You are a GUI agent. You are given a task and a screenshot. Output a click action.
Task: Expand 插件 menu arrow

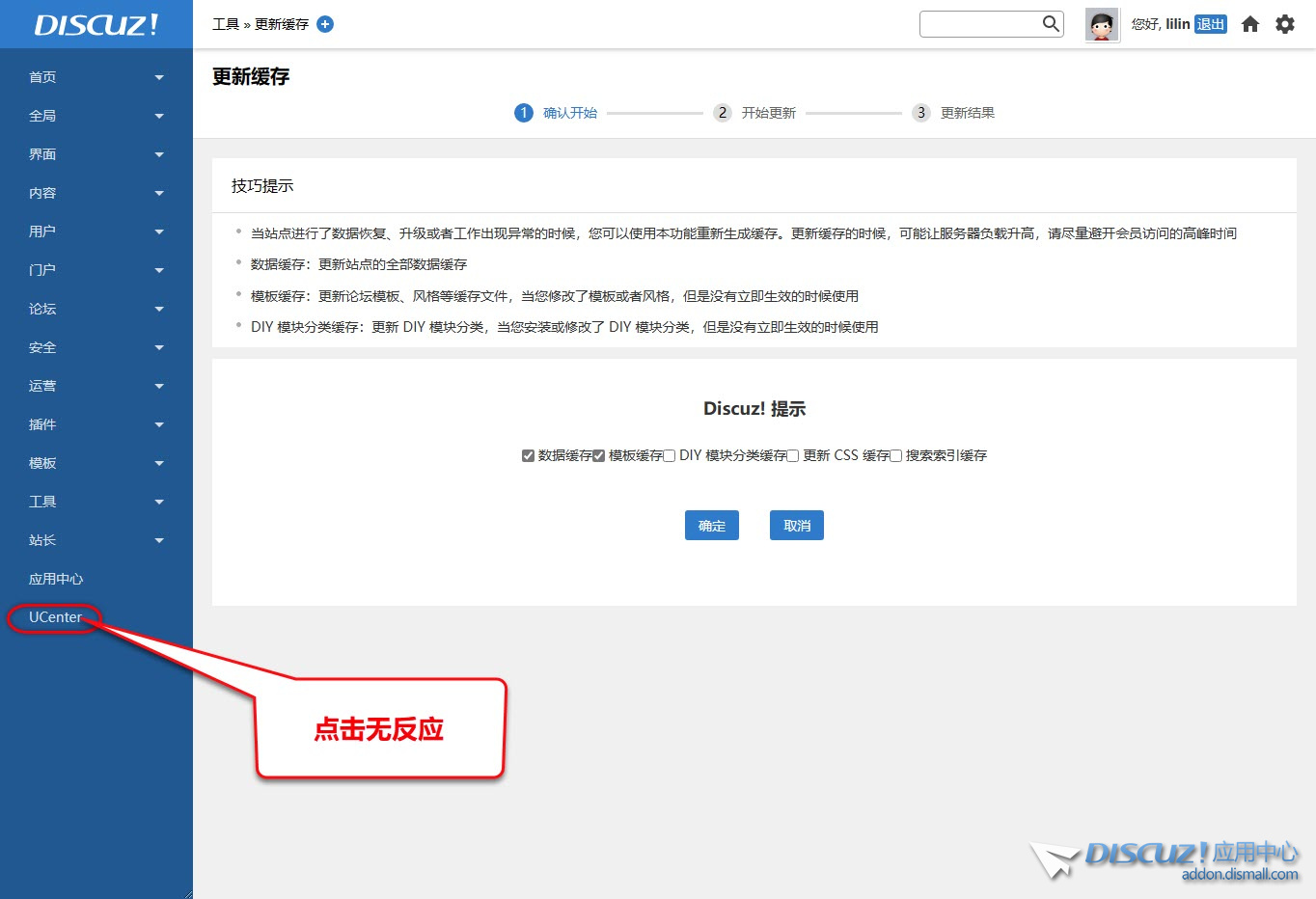point(159,424)
